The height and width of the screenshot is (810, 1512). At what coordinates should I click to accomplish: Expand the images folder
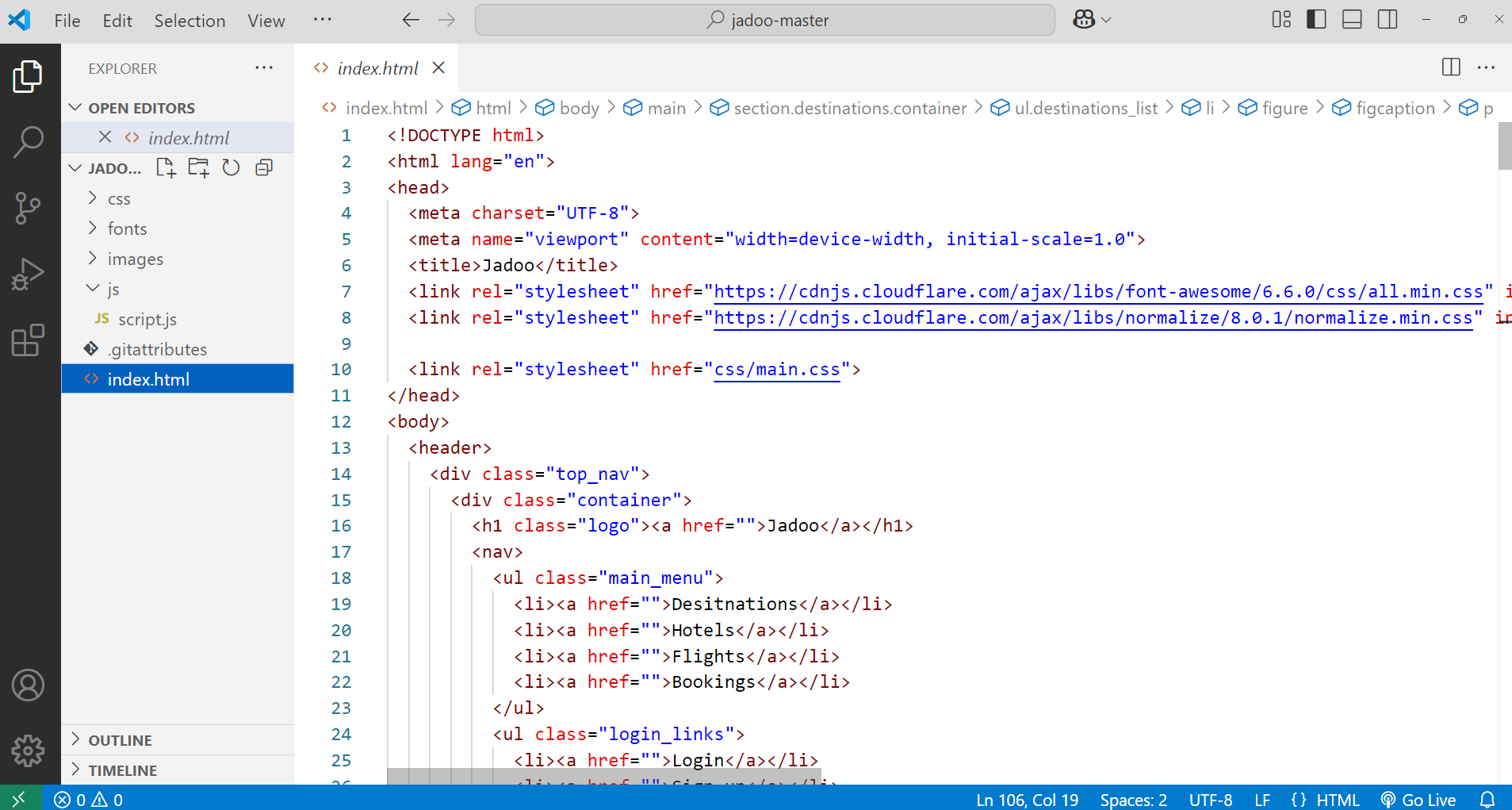135,259
